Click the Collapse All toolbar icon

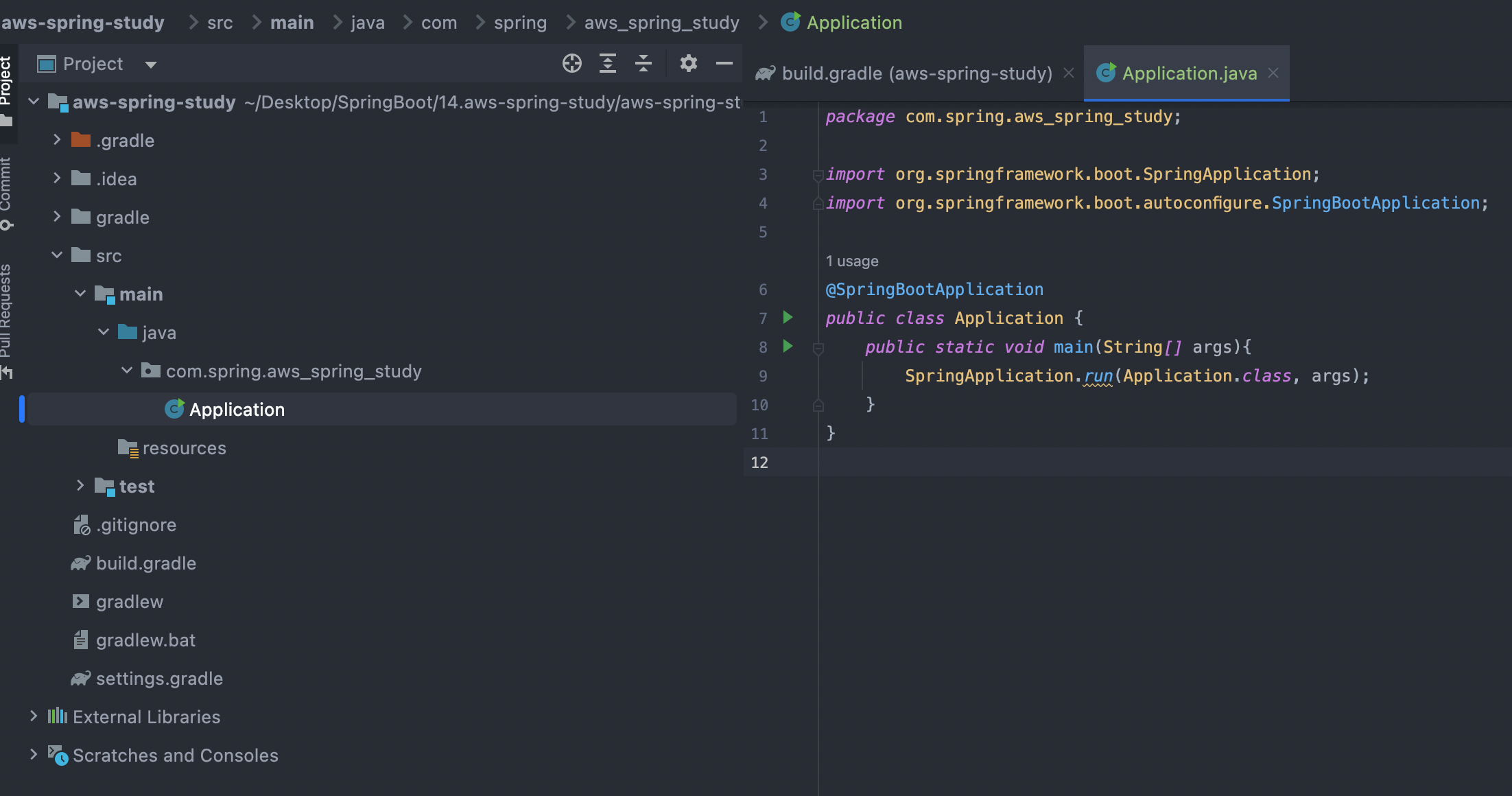(643, 63)
